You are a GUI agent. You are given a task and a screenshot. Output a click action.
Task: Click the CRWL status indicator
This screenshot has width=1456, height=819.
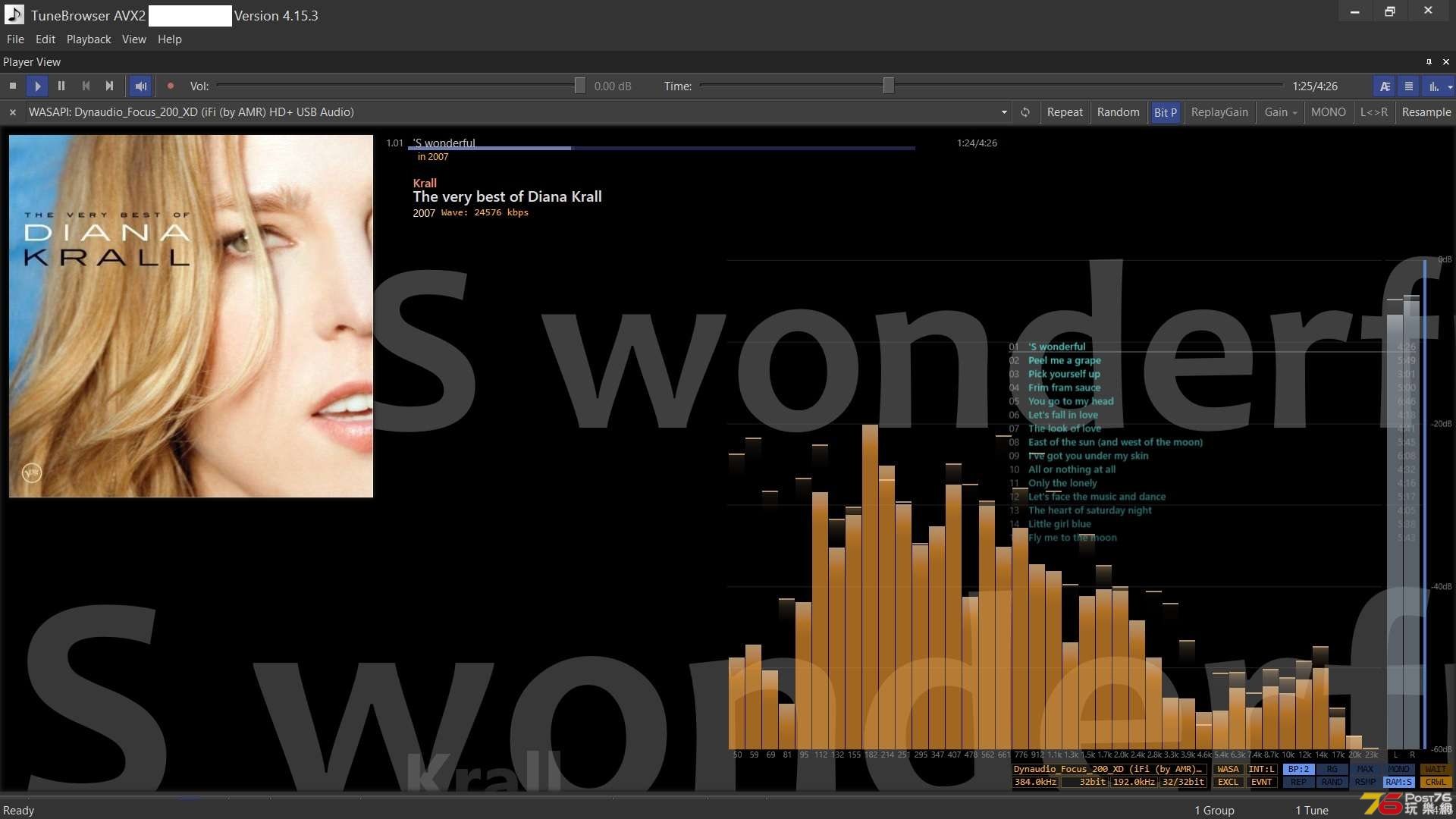[x=1435, y=782]
